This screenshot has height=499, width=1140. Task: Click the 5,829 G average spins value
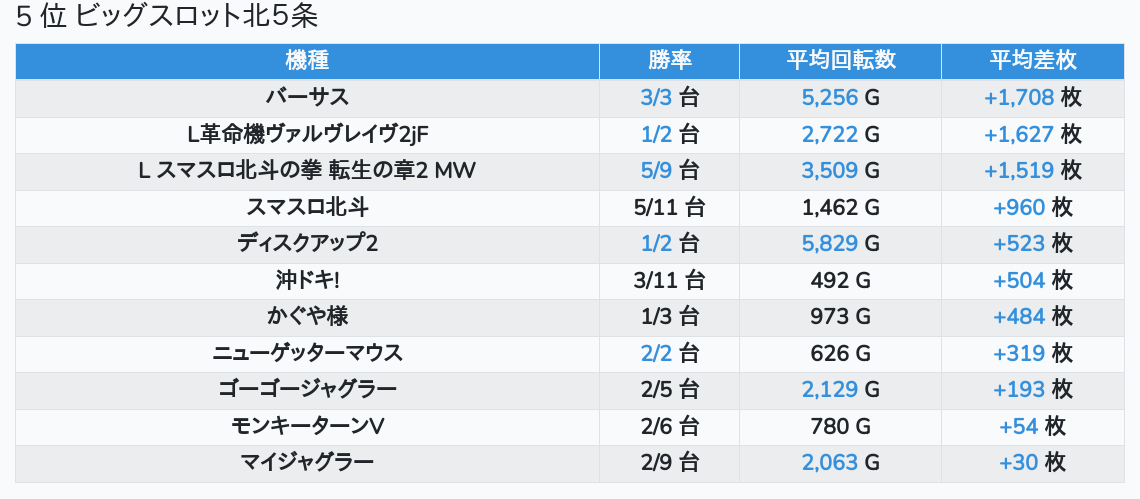tap(840, 243)
